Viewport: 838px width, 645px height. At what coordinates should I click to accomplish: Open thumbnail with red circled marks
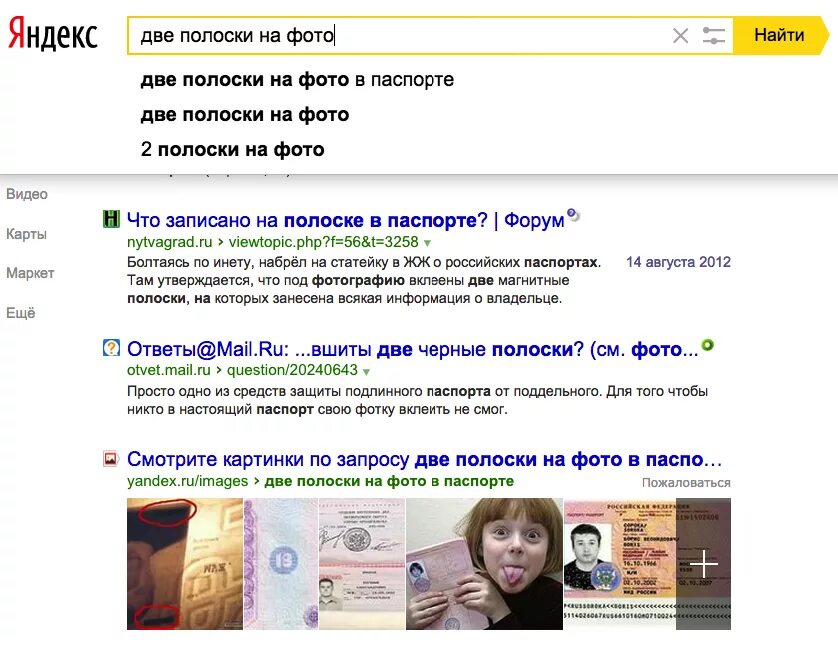click(185, 564)
